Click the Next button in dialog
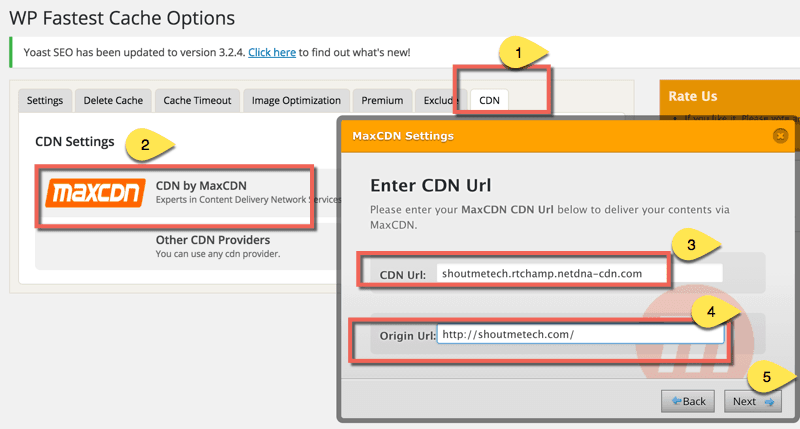Screen dimensions: 800x429 tap(753, 401)
